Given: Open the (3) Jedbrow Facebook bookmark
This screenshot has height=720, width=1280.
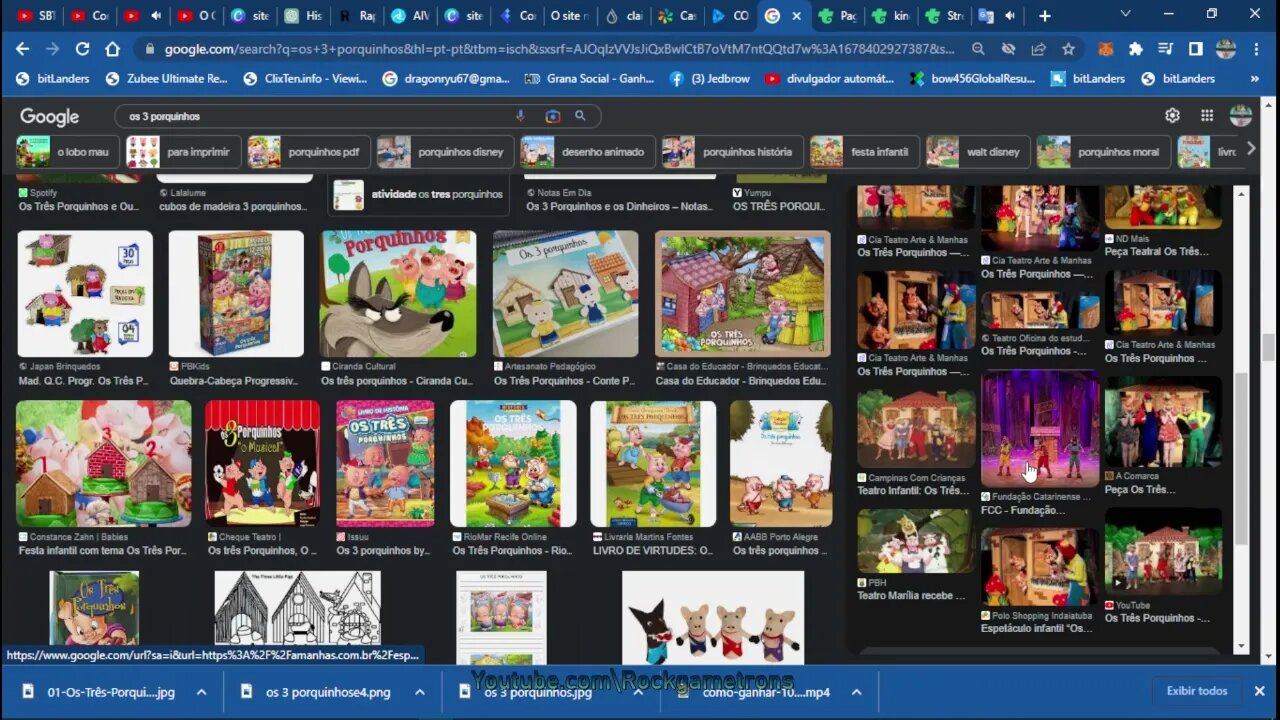Looking at the screenshot, I should point(709,78).
